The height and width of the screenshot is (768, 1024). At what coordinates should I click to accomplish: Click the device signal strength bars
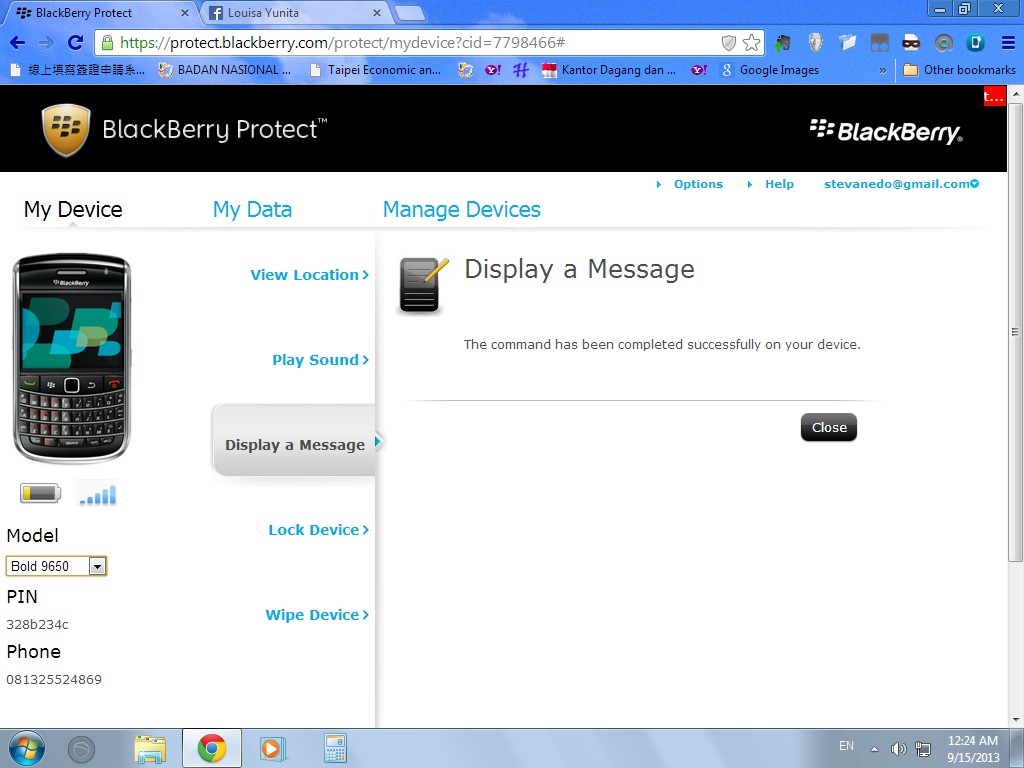tap(98, 493)
